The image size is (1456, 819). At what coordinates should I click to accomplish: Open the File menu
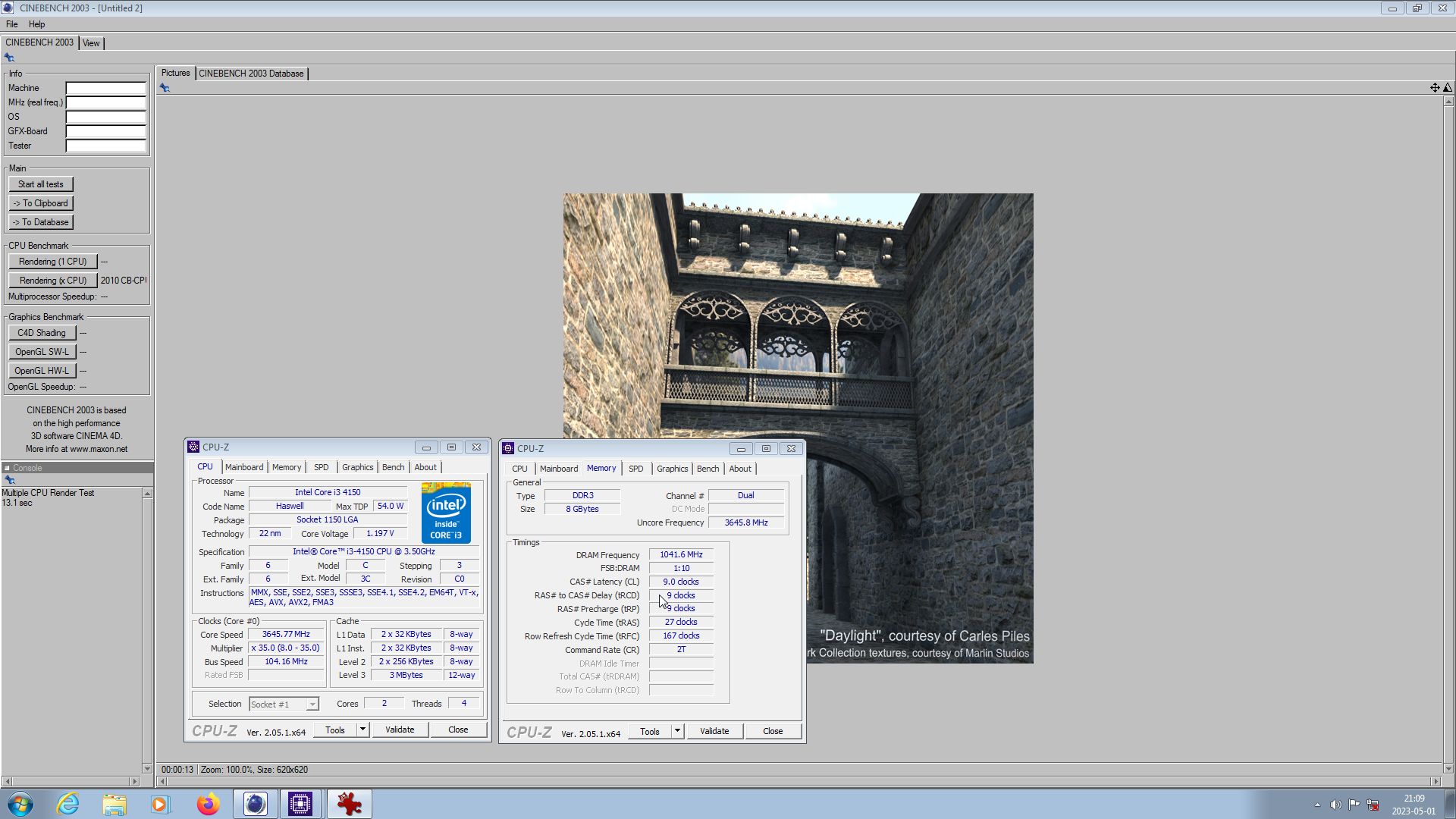(x=11, y=24)
